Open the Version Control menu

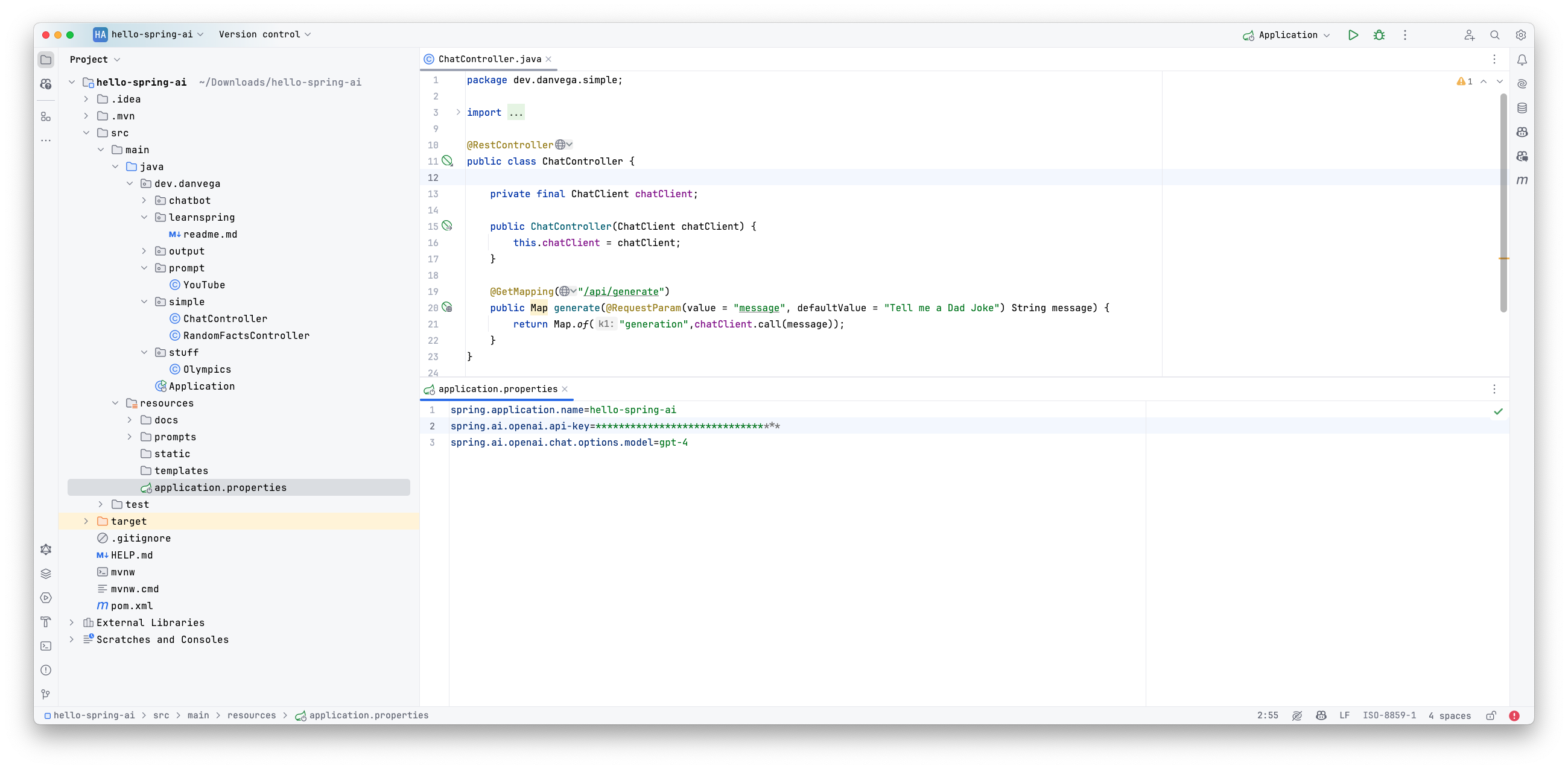click(x=264, y=34)
